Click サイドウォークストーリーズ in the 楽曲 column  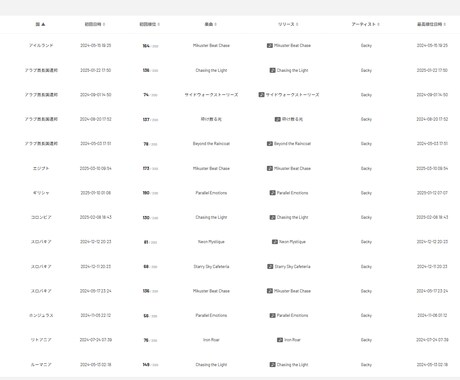point(211,95)
